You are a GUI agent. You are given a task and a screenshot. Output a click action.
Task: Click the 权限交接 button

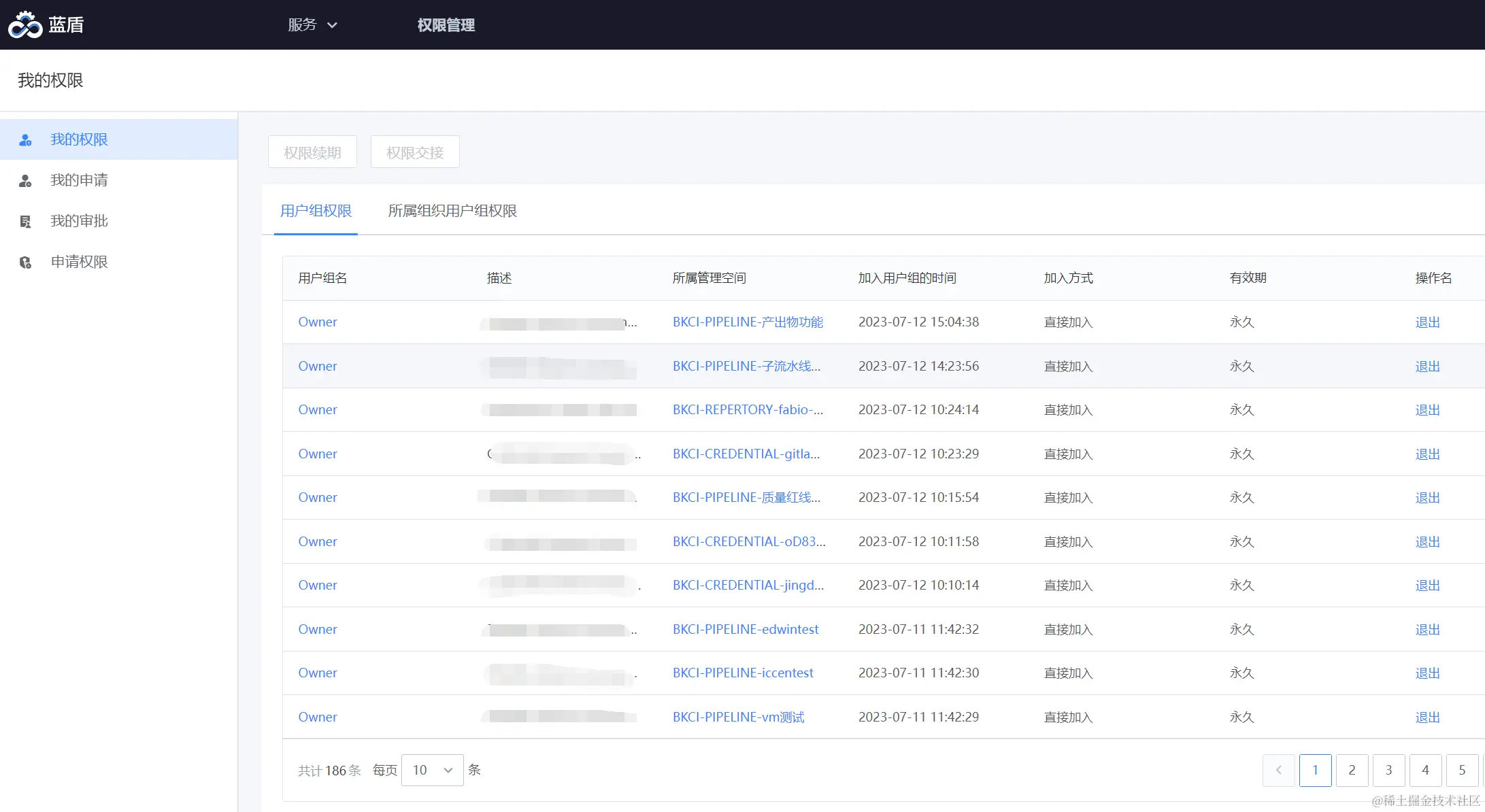415,152
